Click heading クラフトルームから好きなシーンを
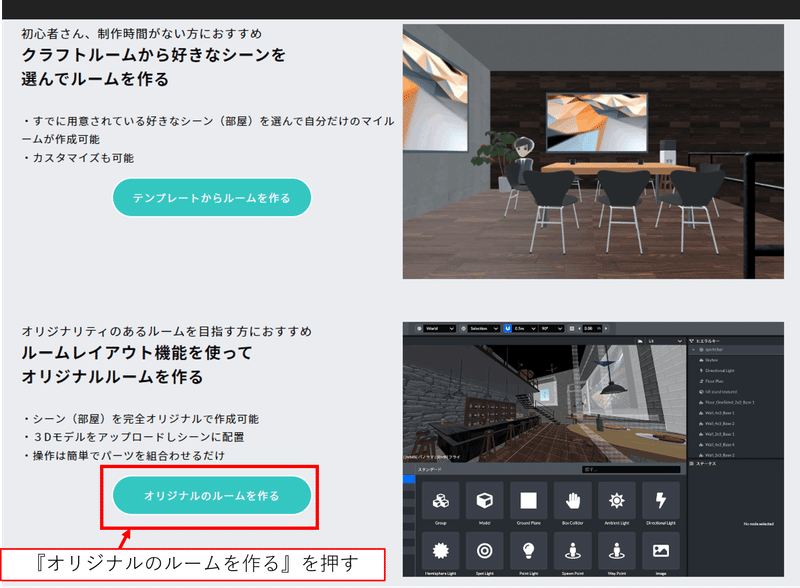The width and height of the screenshot is (800, 588). (x=154, y=55)
